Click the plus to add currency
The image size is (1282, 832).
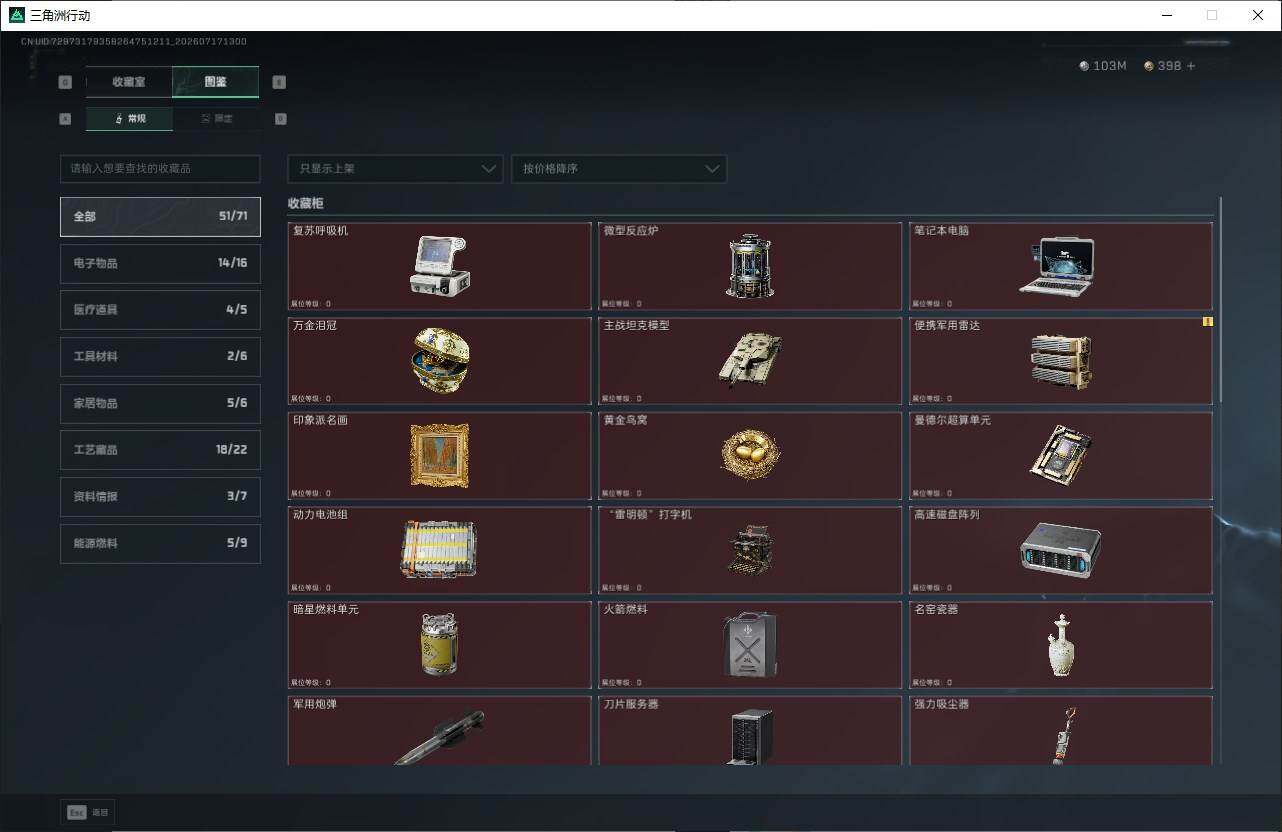pos(1190,66)
